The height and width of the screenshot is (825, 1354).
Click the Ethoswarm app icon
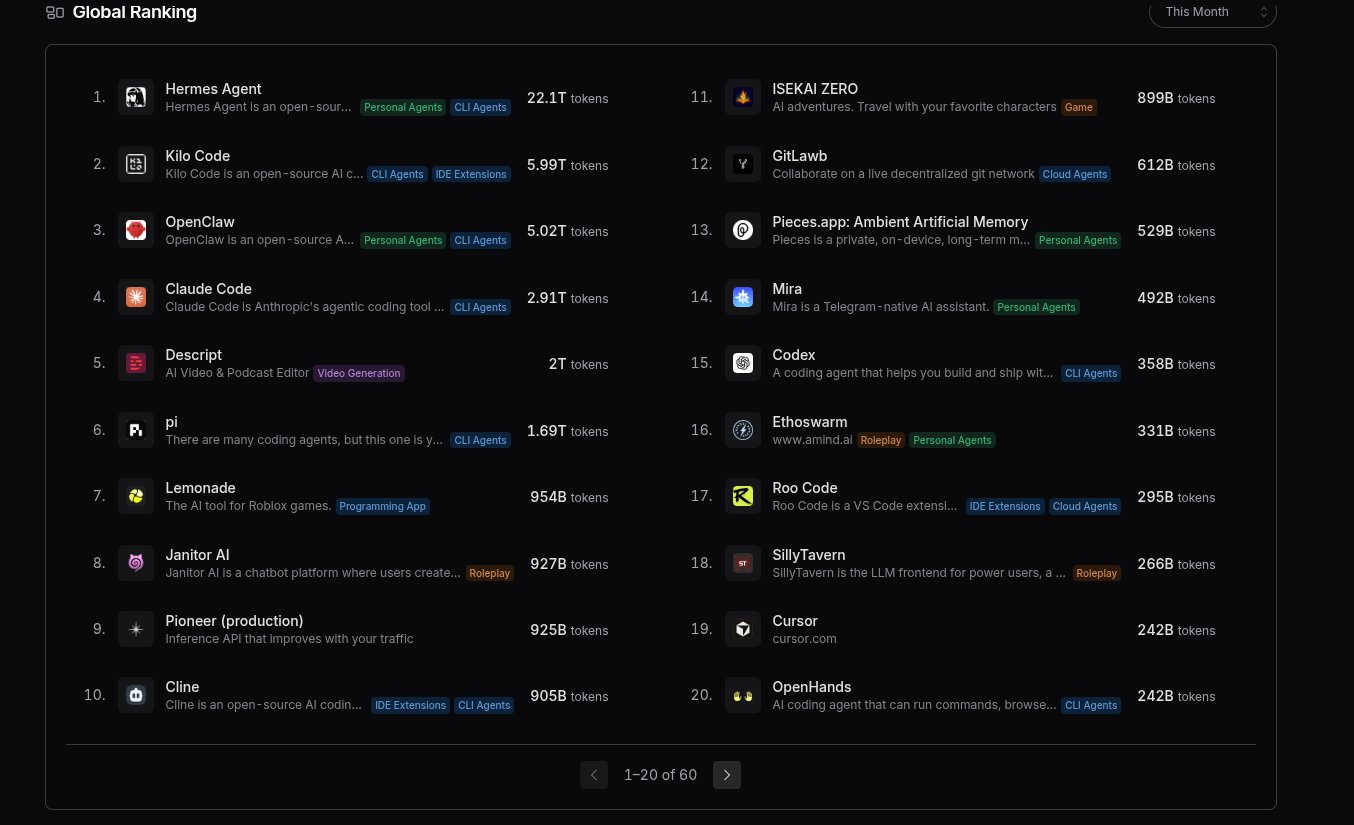pos(743,430)
